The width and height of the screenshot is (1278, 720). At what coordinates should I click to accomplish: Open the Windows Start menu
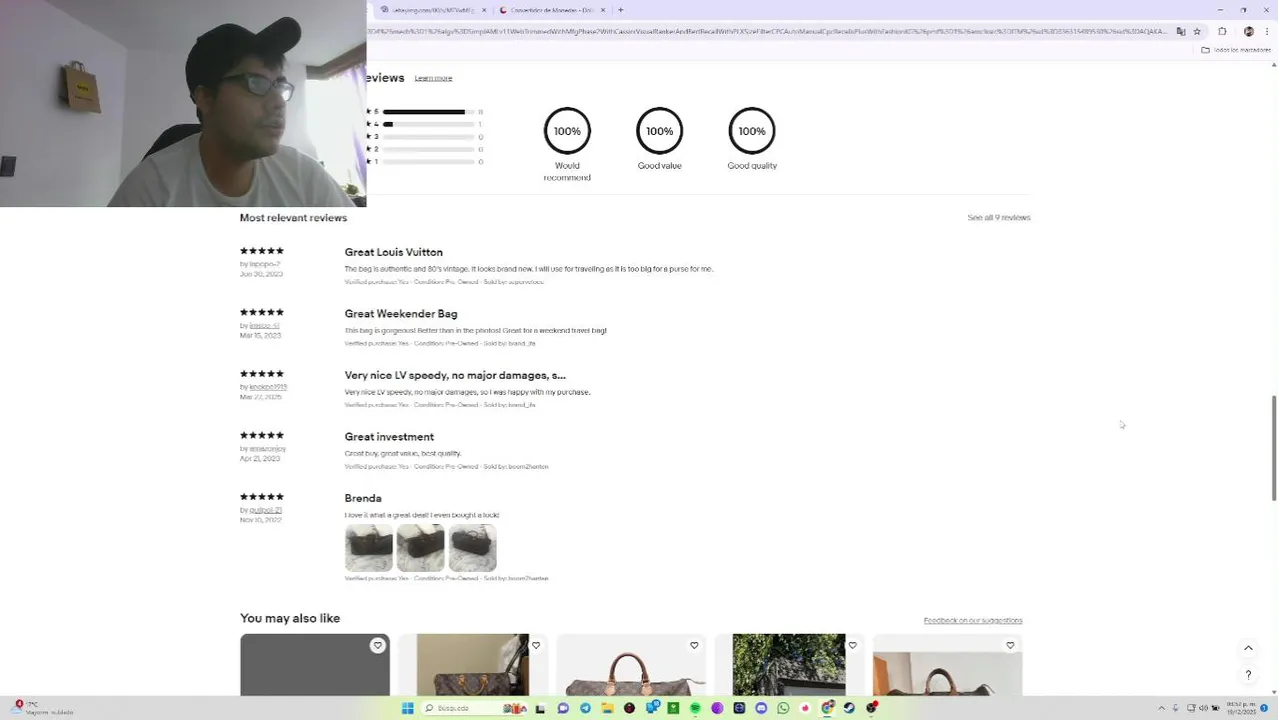(408, 708)
